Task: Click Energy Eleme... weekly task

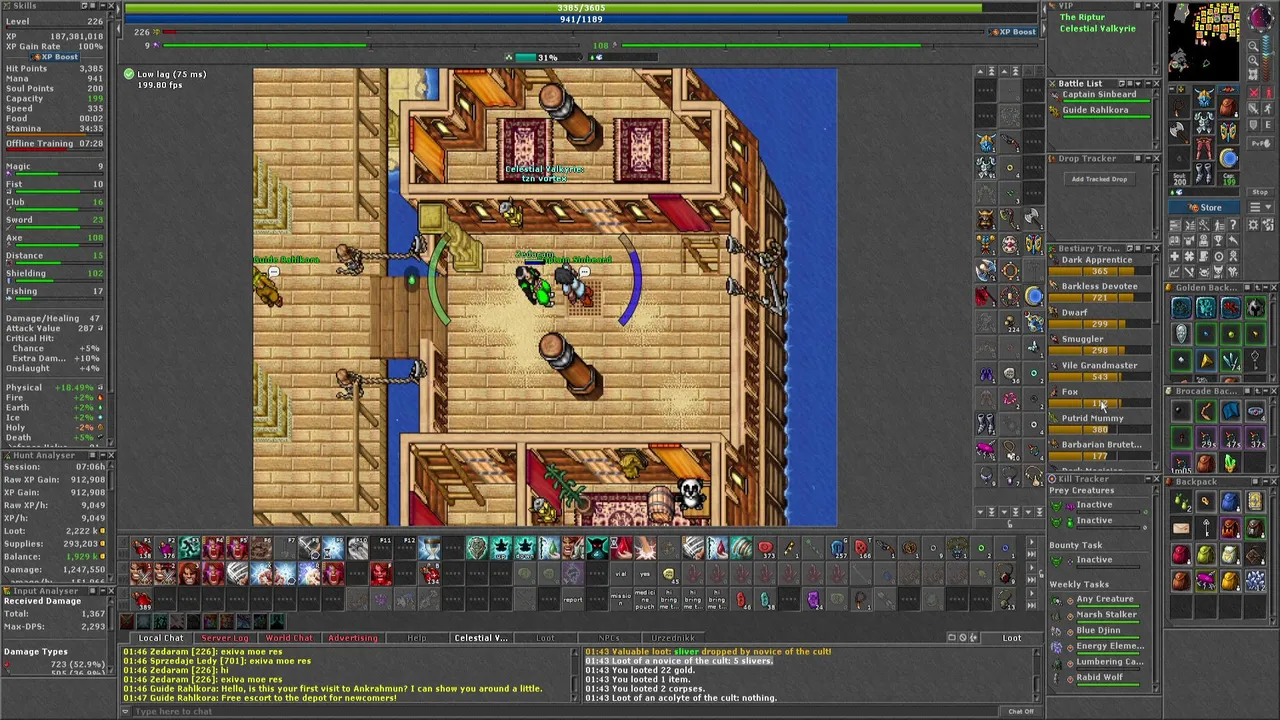Action: pyautogui.click(x=1104, y=647)
